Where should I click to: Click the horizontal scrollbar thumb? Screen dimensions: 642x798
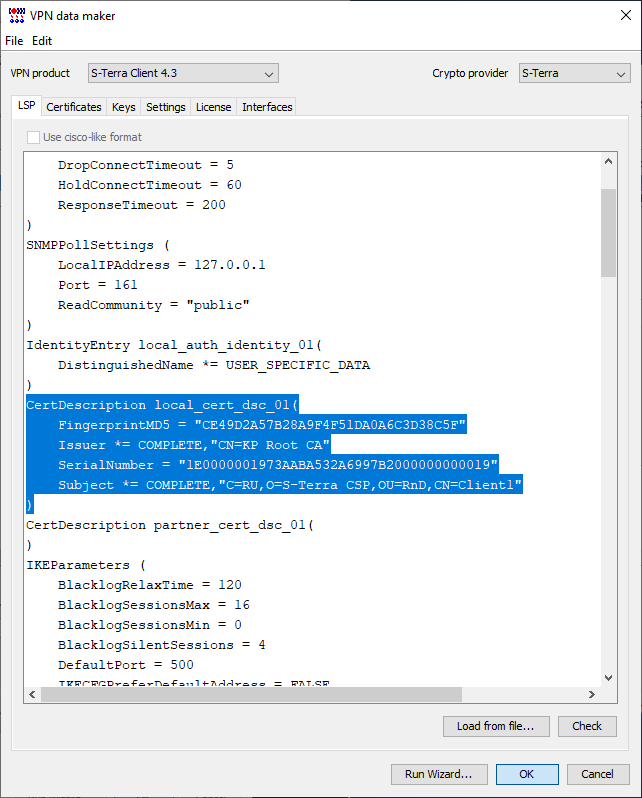point(252,694)
